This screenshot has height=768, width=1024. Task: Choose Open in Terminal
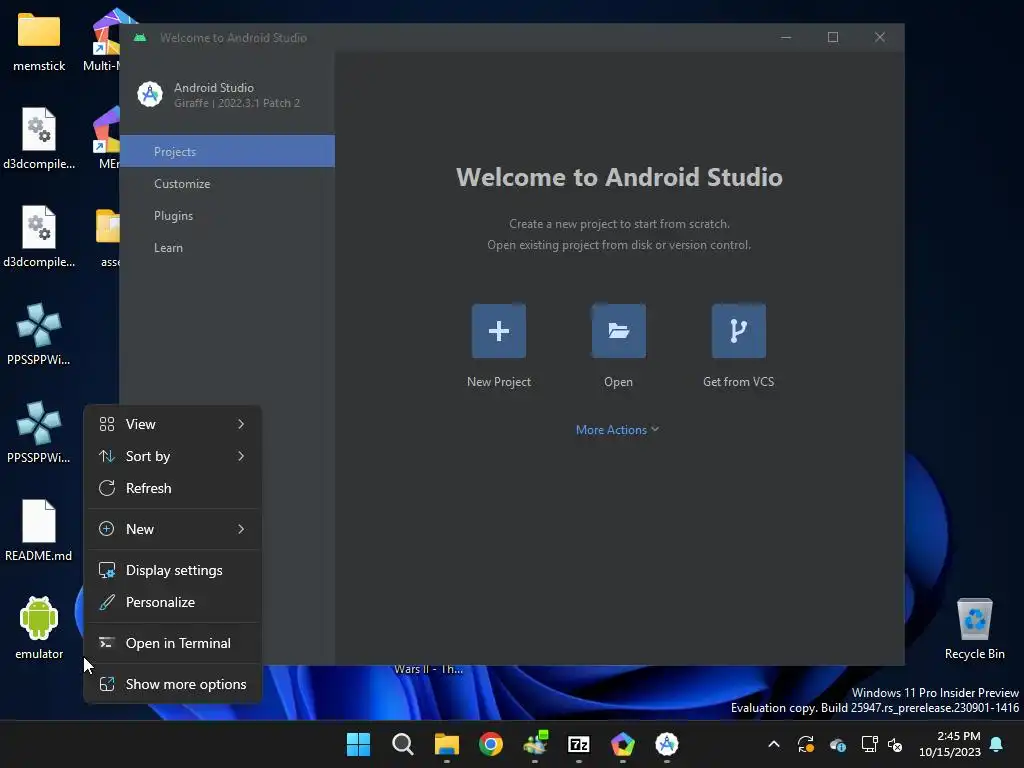(173, 643)
